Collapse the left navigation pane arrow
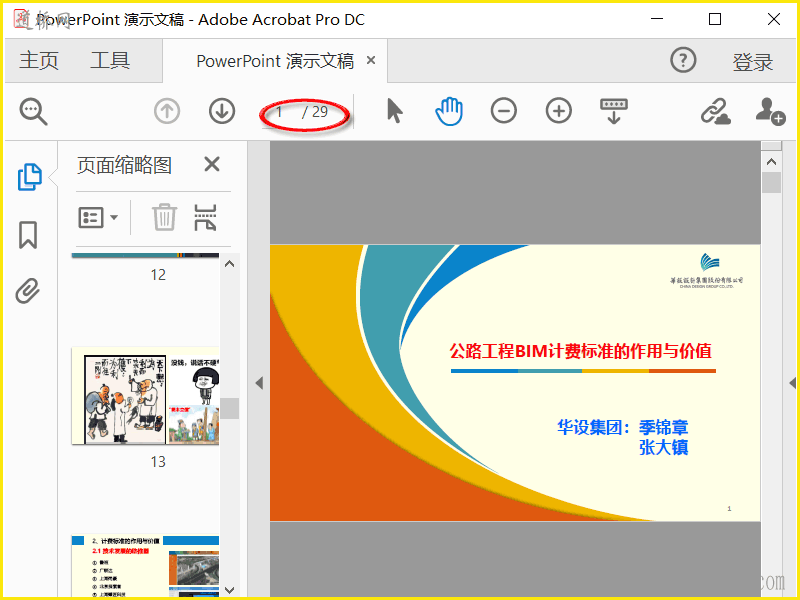The height and width of the screenshot is (600, 800). coord(259,383)
